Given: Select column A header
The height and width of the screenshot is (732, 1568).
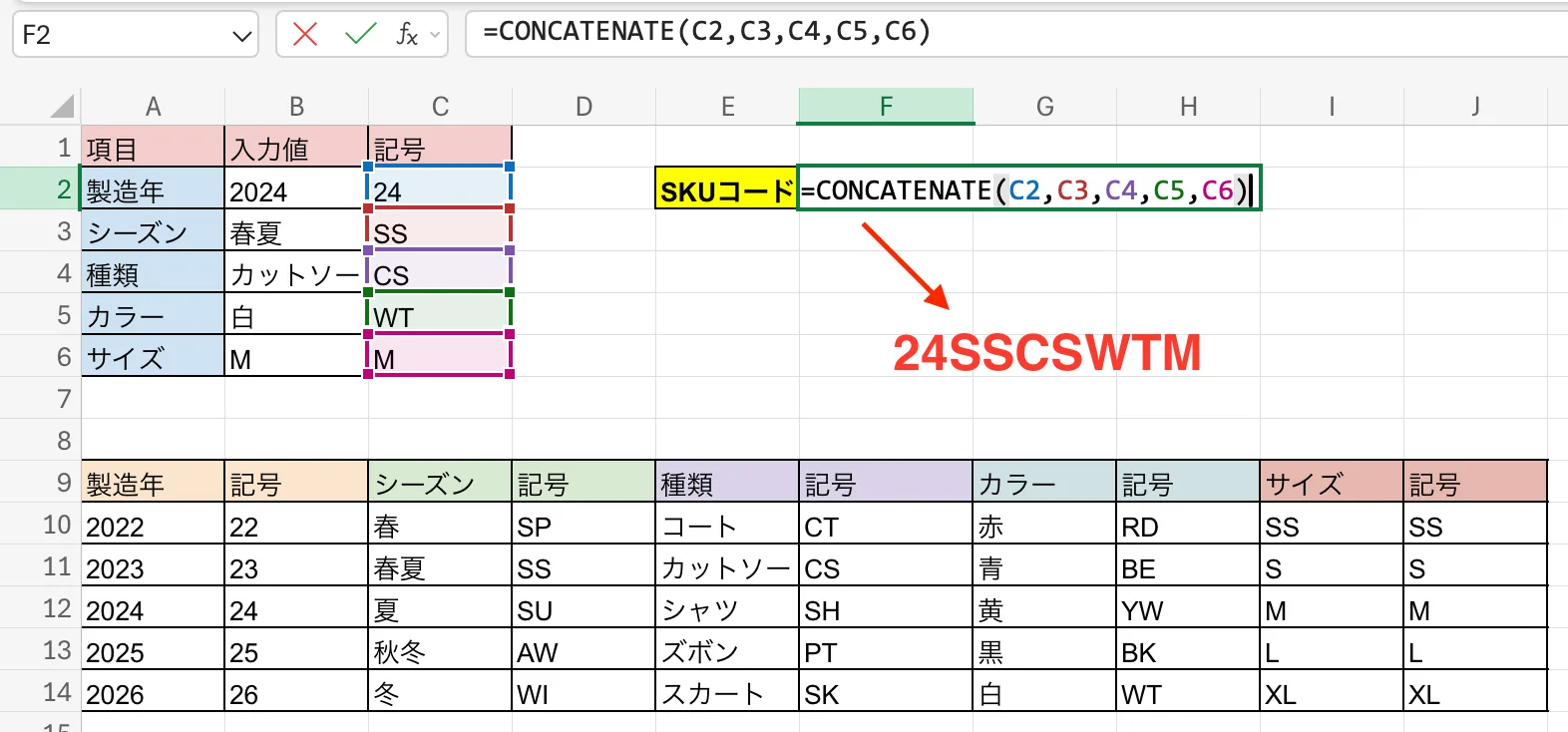Looking at the screenshot, I should 153,107.
